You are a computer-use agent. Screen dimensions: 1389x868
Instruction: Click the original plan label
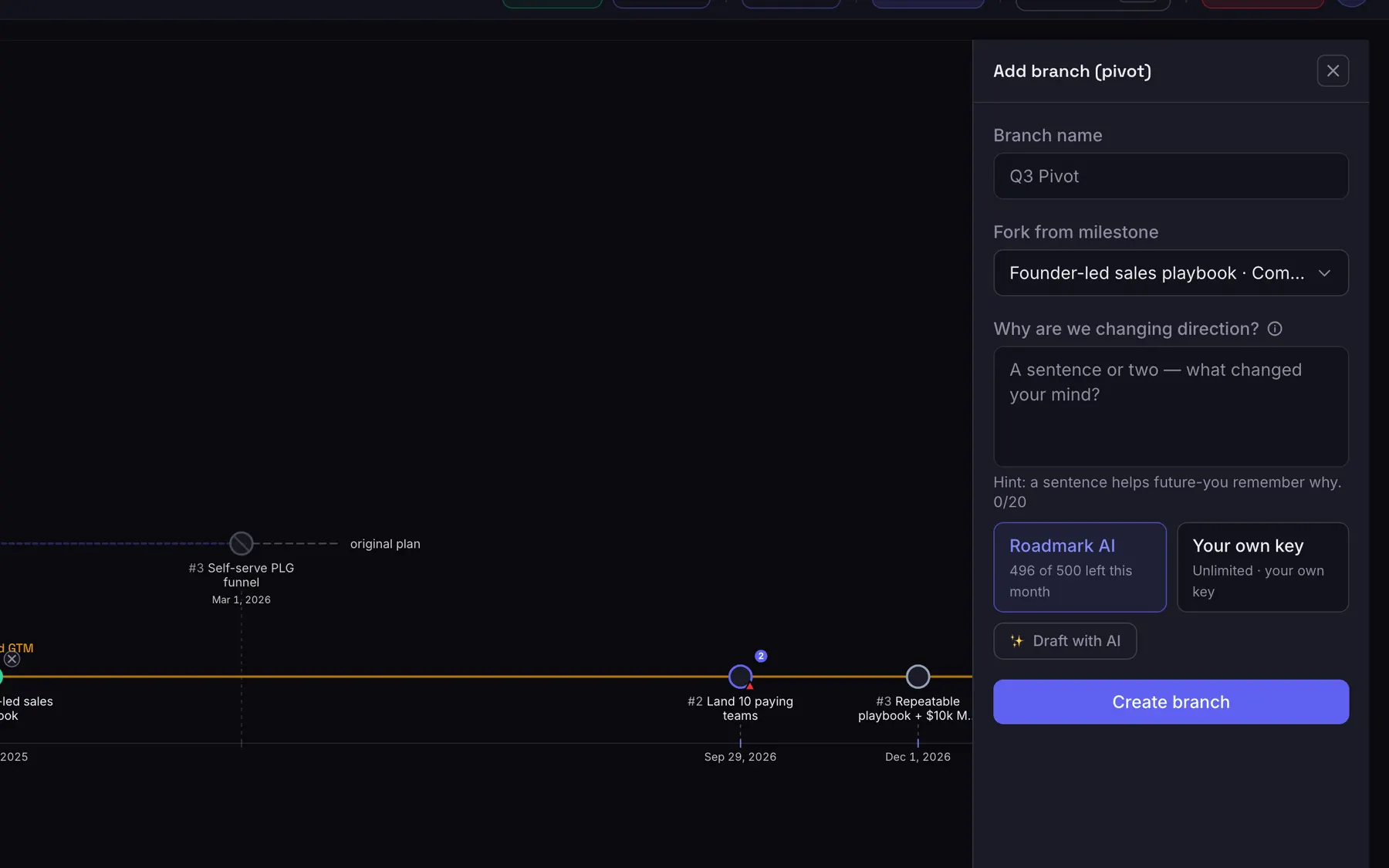click(x=385, y=544)
